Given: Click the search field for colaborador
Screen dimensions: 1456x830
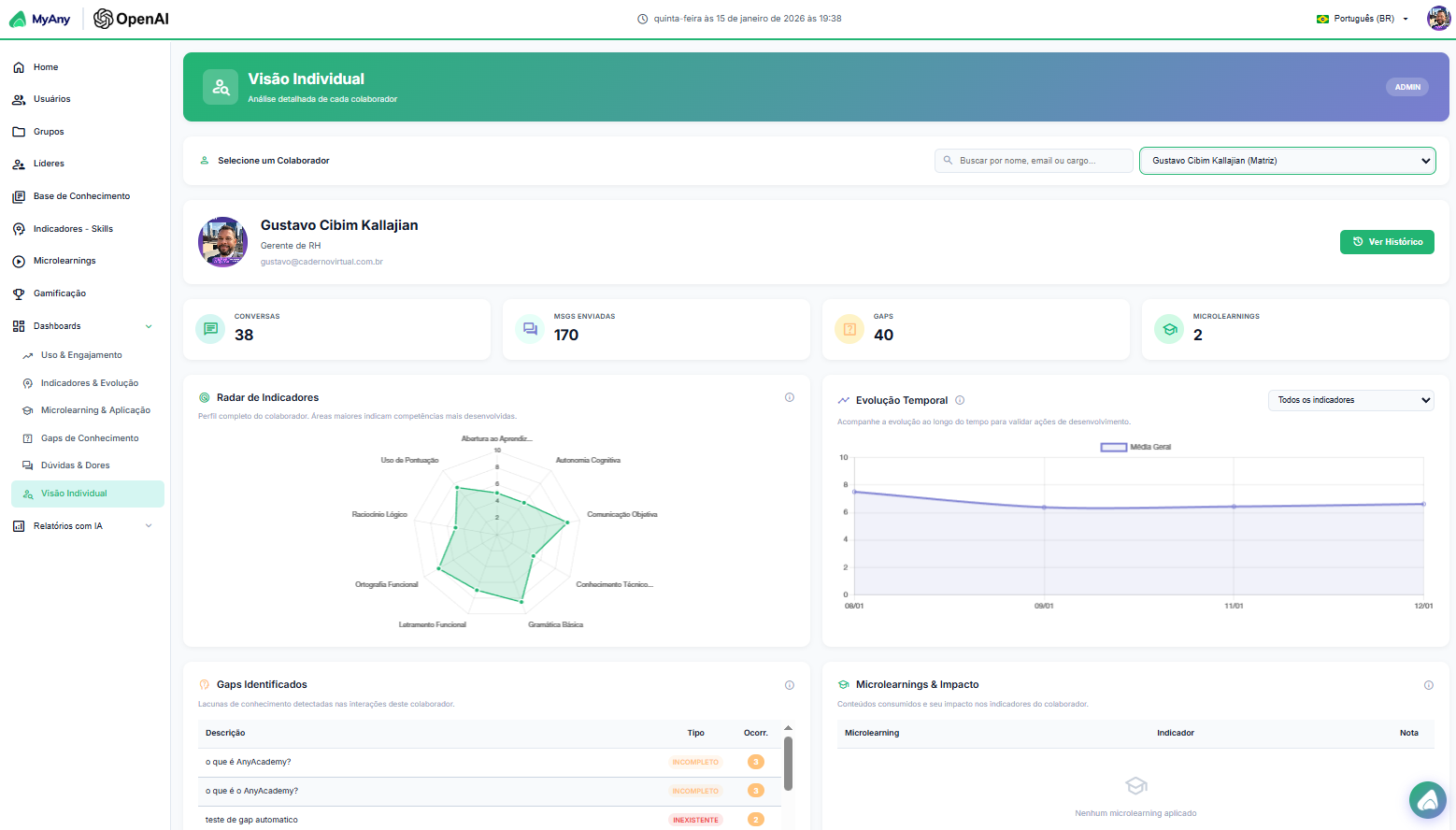Looking at the screenshot, I should point(1033,160).
